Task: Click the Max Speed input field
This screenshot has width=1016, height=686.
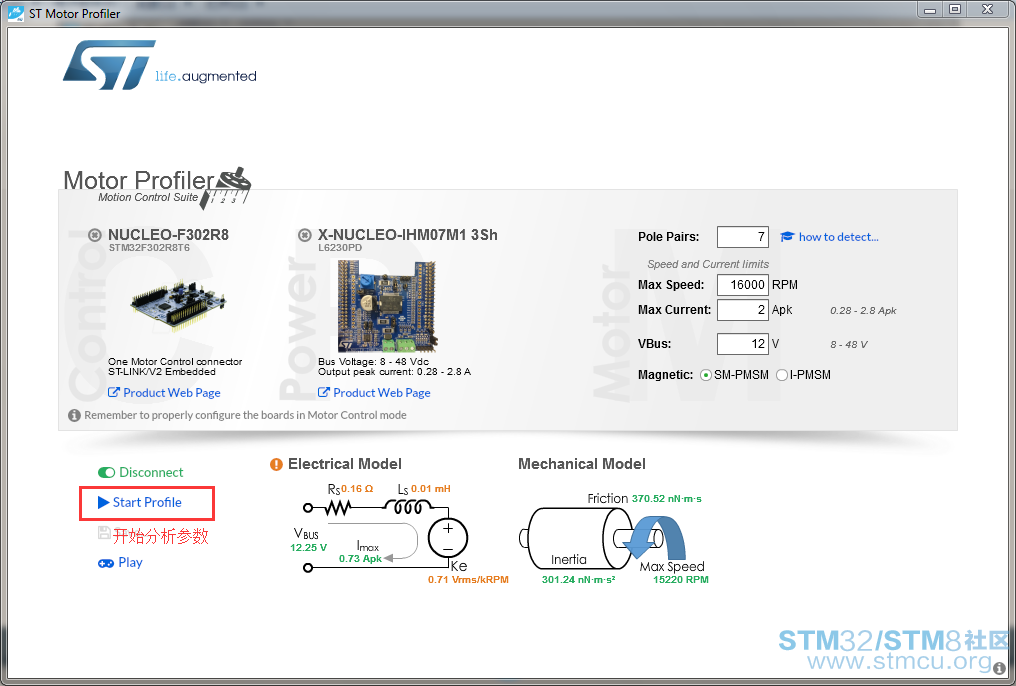Action: [743, 284]
